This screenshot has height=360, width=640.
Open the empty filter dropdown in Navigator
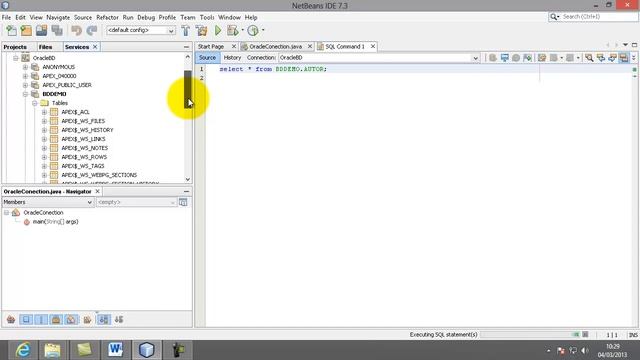(136, 202)
